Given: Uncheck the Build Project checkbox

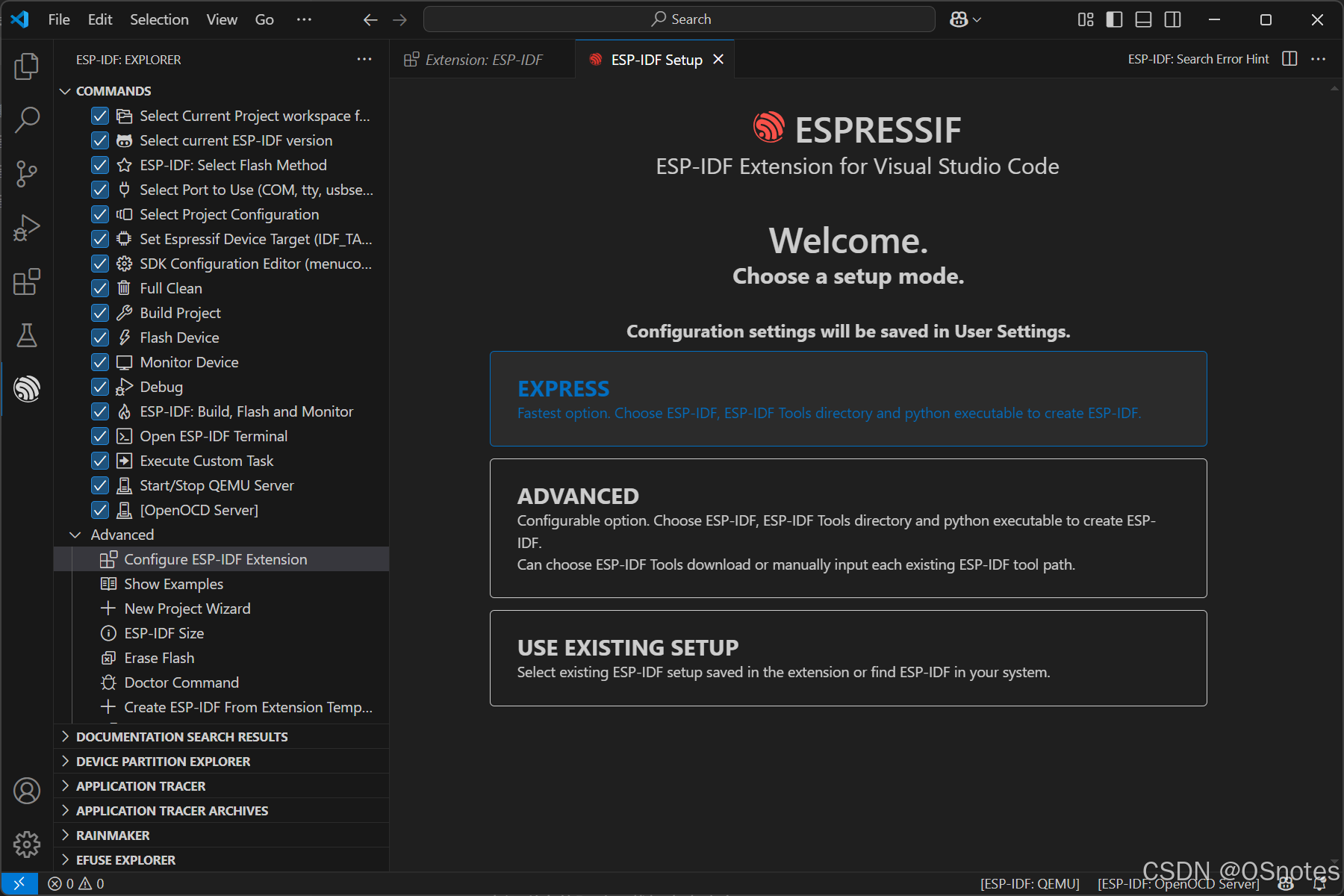Looking at the screenshot, I should pyautogui.click(x=100, y=313).
